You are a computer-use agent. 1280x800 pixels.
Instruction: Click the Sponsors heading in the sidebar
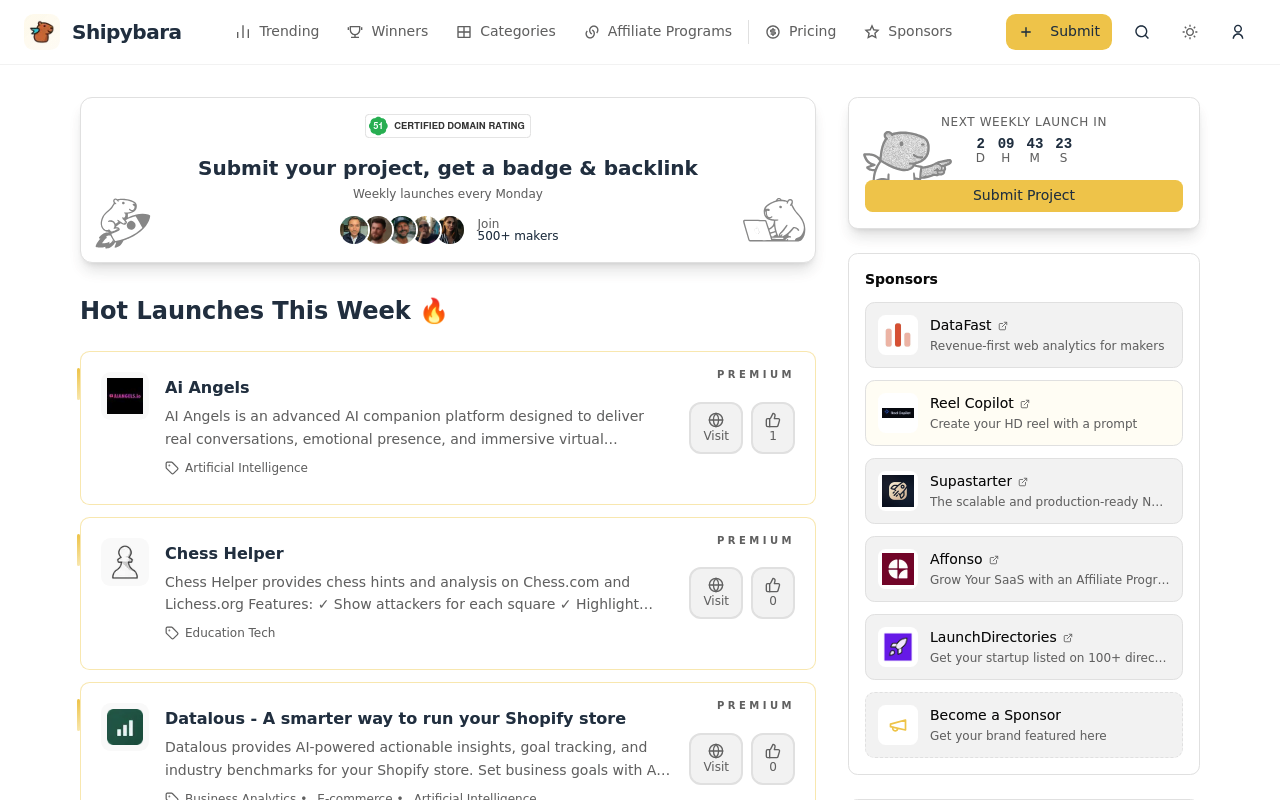click(901, 279)
